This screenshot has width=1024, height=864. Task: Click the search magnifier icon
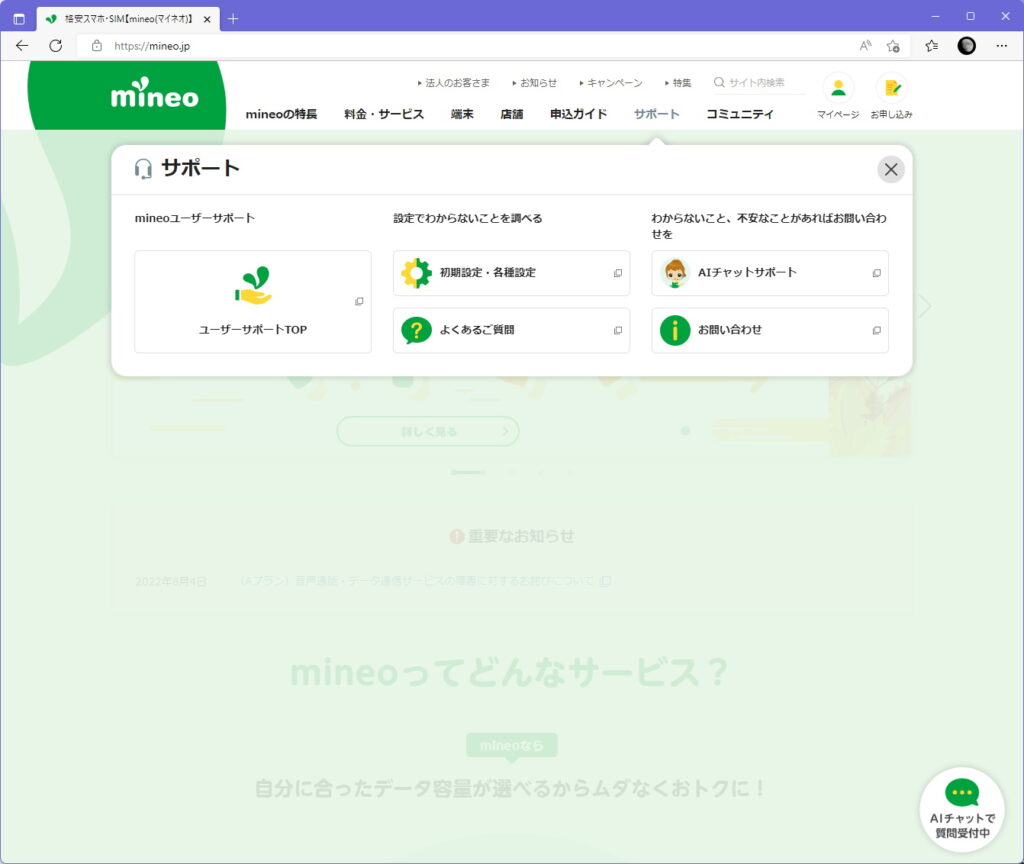tap(719, 82)
